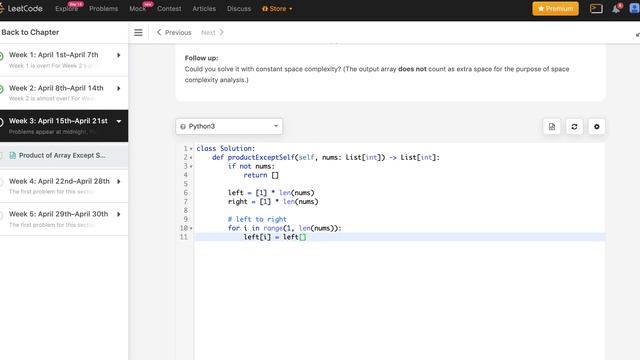The height and width of the screenshot is (360, 640).
Task: Open the Python3 language dropdown
Action: click(229, 127)
